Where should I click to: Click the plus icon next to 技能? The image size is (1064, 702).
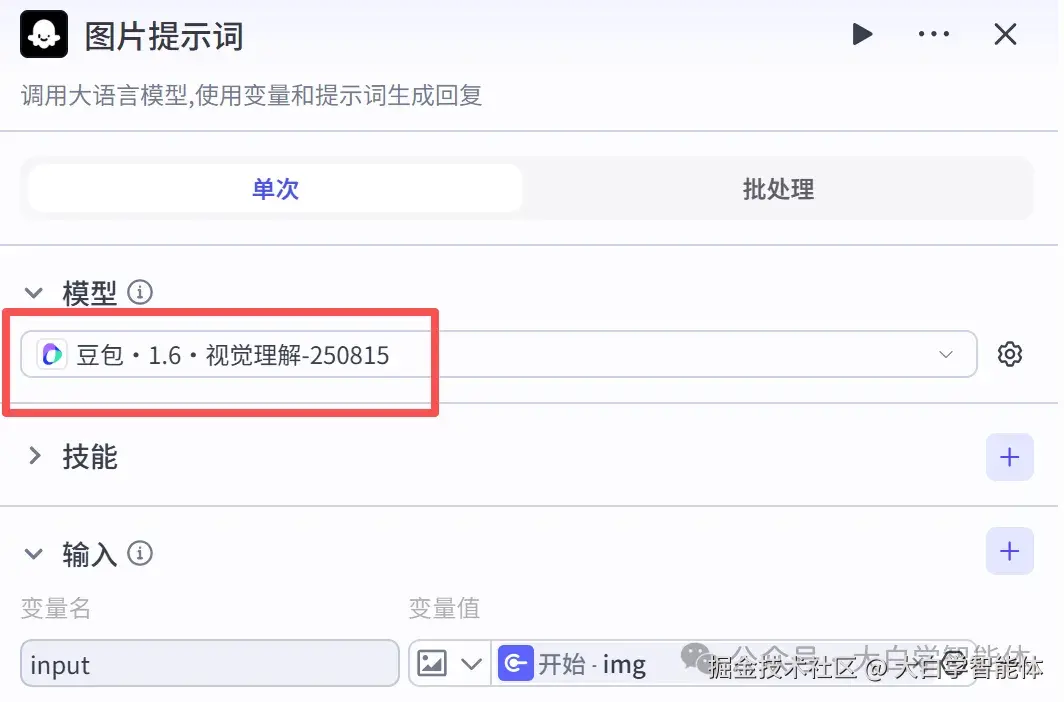pos(1010,457)
